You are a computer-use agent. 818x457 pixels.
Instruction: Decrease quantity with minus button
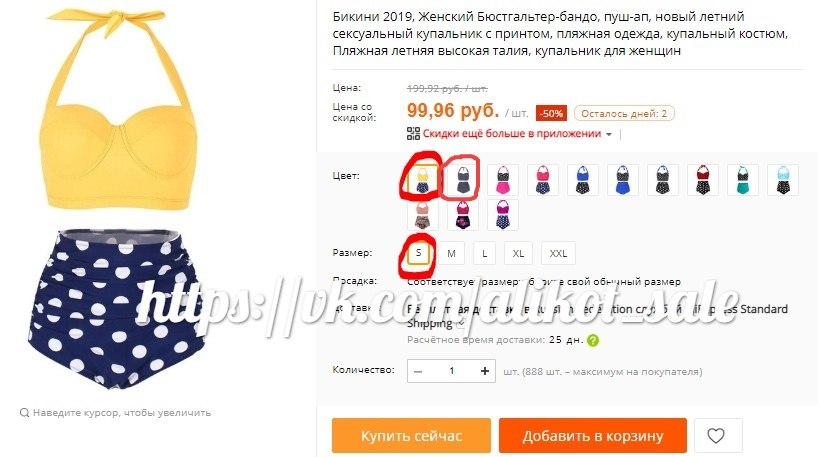pyautogui.click(x=418, y=371)
